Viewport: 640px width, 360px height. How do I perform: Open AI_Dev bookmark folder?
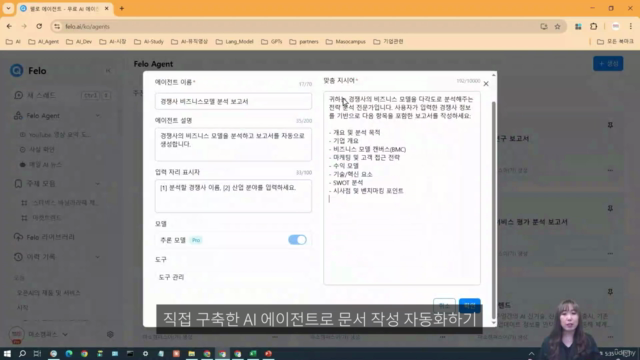click(79, 42)
